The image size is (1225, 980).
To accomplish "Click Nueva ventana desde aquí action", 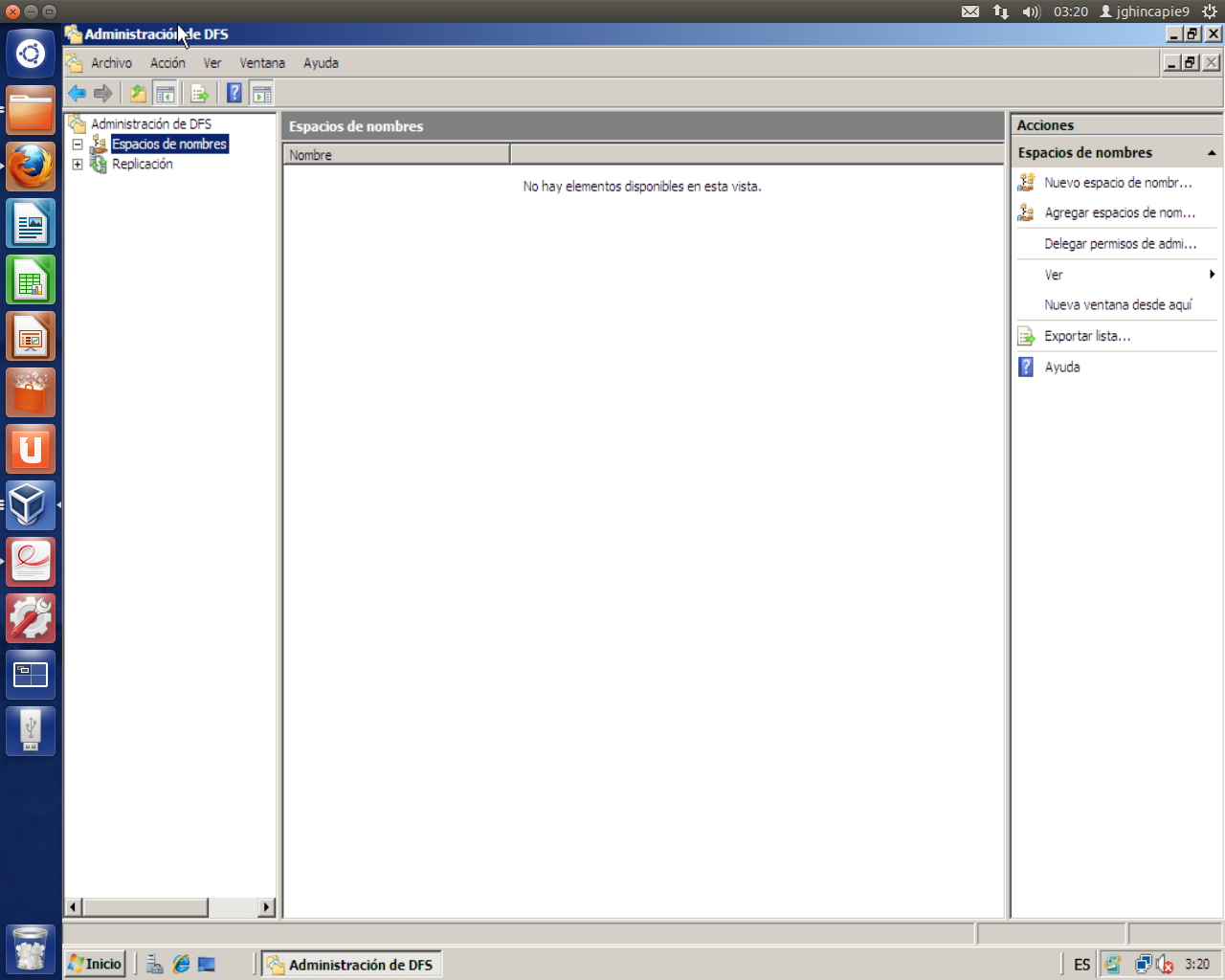I will (1118, 305).
